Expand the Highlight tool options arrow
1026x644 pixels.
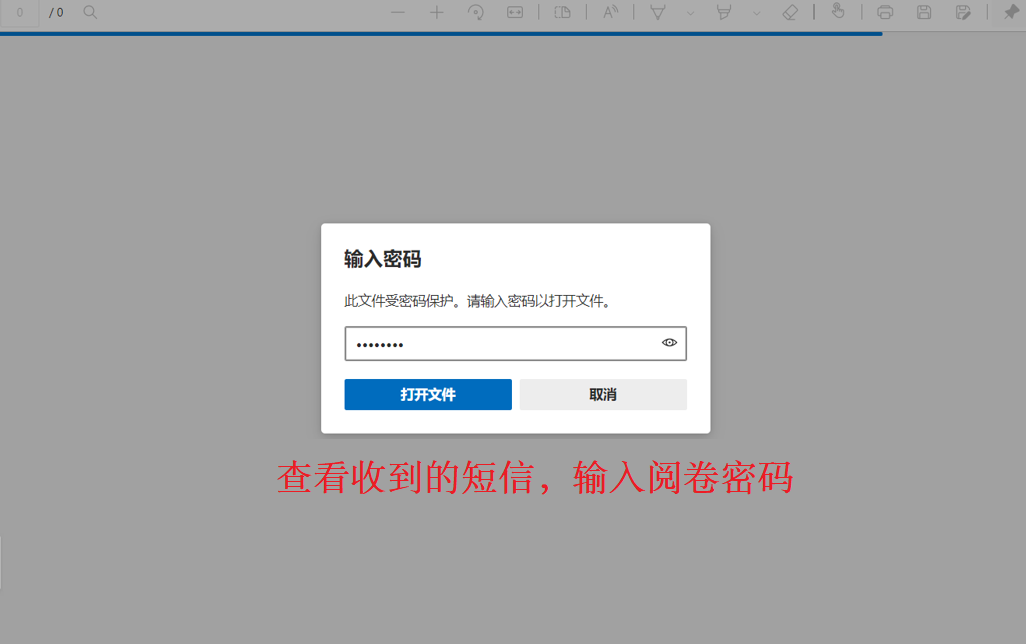tap(756, 13)
